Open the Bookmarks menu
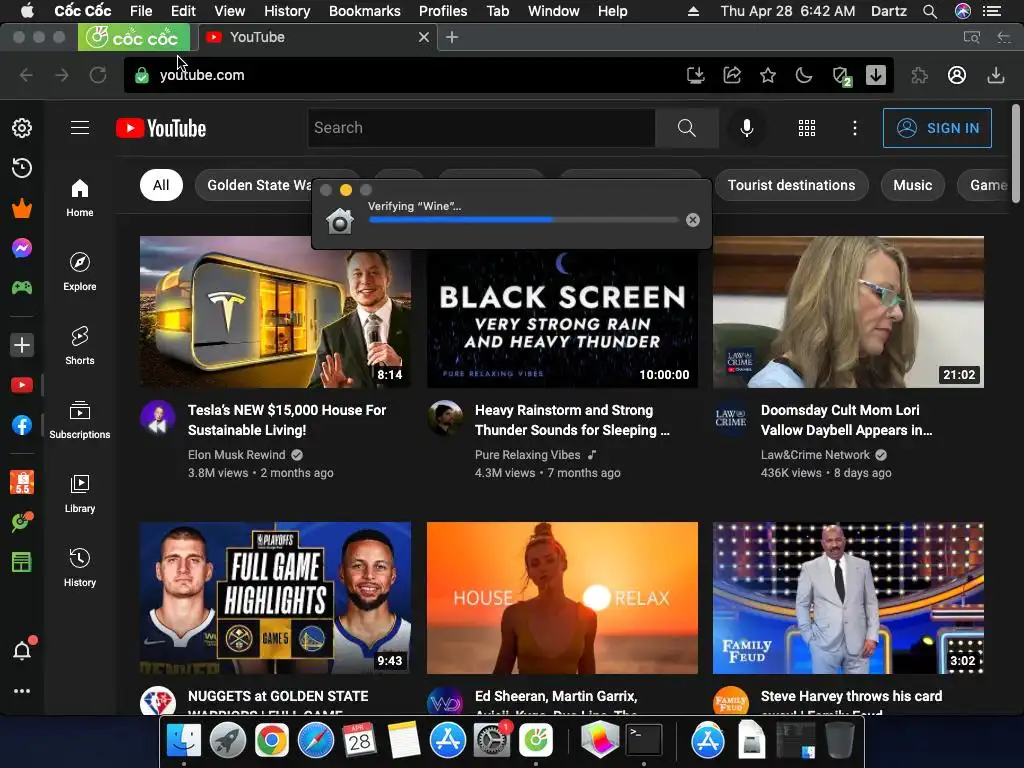Image resolution: width=1024 pixels, height=768 pixels. coord(364,11)
